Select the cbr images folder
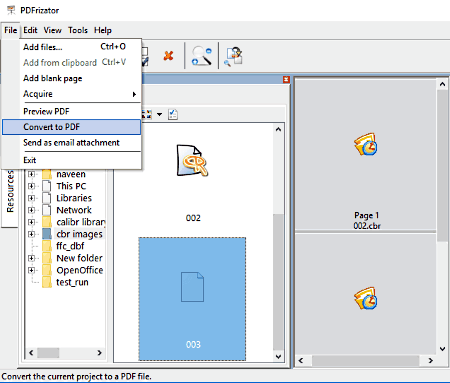This screenshot has width=450, height=383. (79, 234)
